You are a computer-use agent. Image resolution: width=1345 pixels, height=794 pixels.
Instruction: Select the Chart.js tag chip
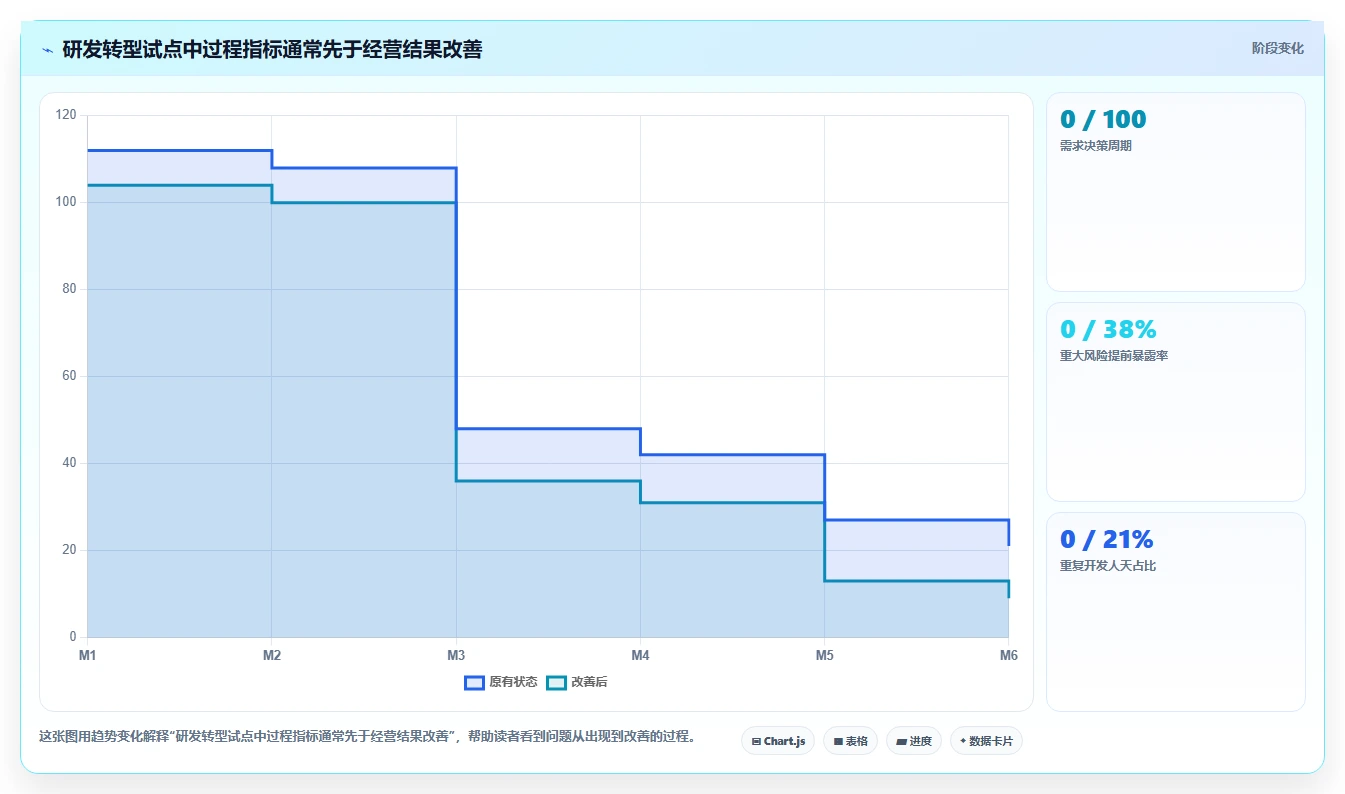tap(778, 741)
